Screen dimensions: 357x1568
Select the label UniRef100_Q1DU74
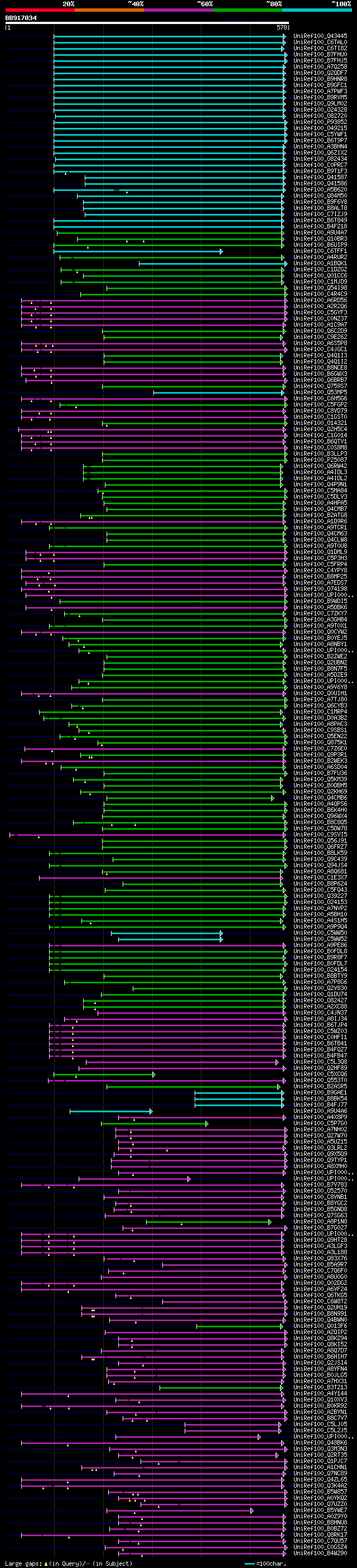tap(321, 994)
